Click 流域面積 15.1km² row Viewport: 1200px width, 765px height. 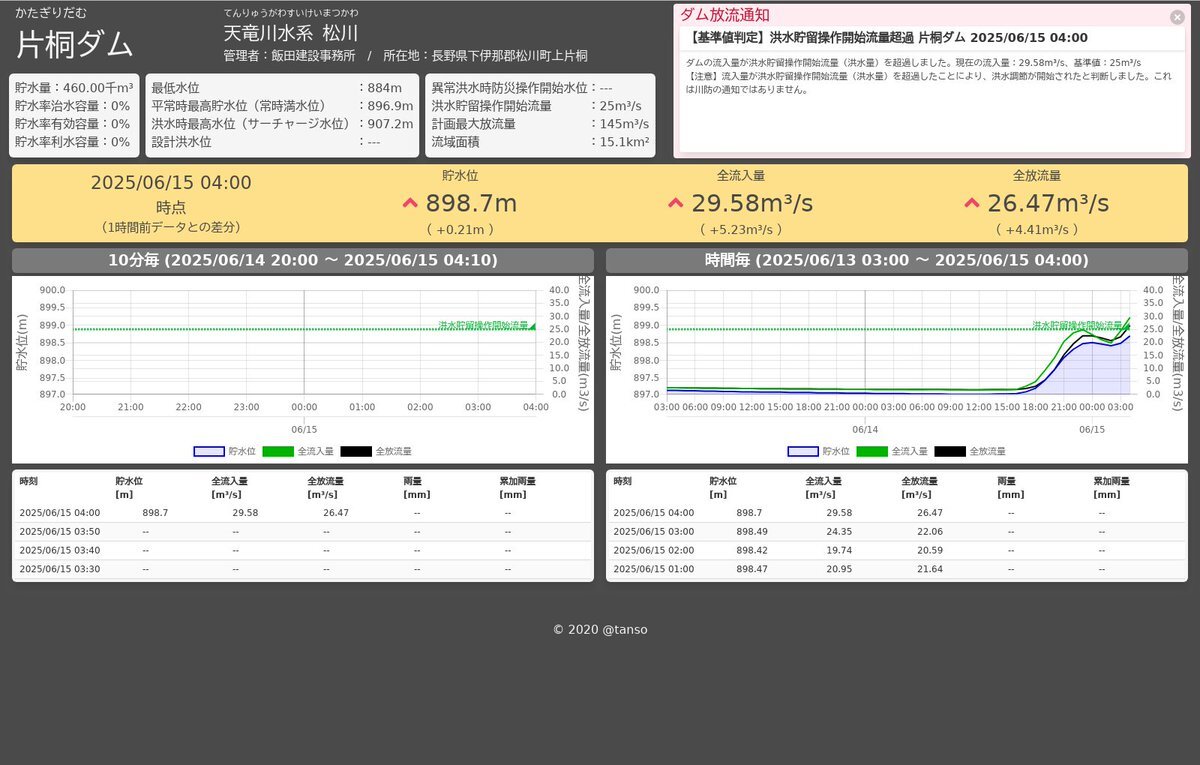[540, 142]
